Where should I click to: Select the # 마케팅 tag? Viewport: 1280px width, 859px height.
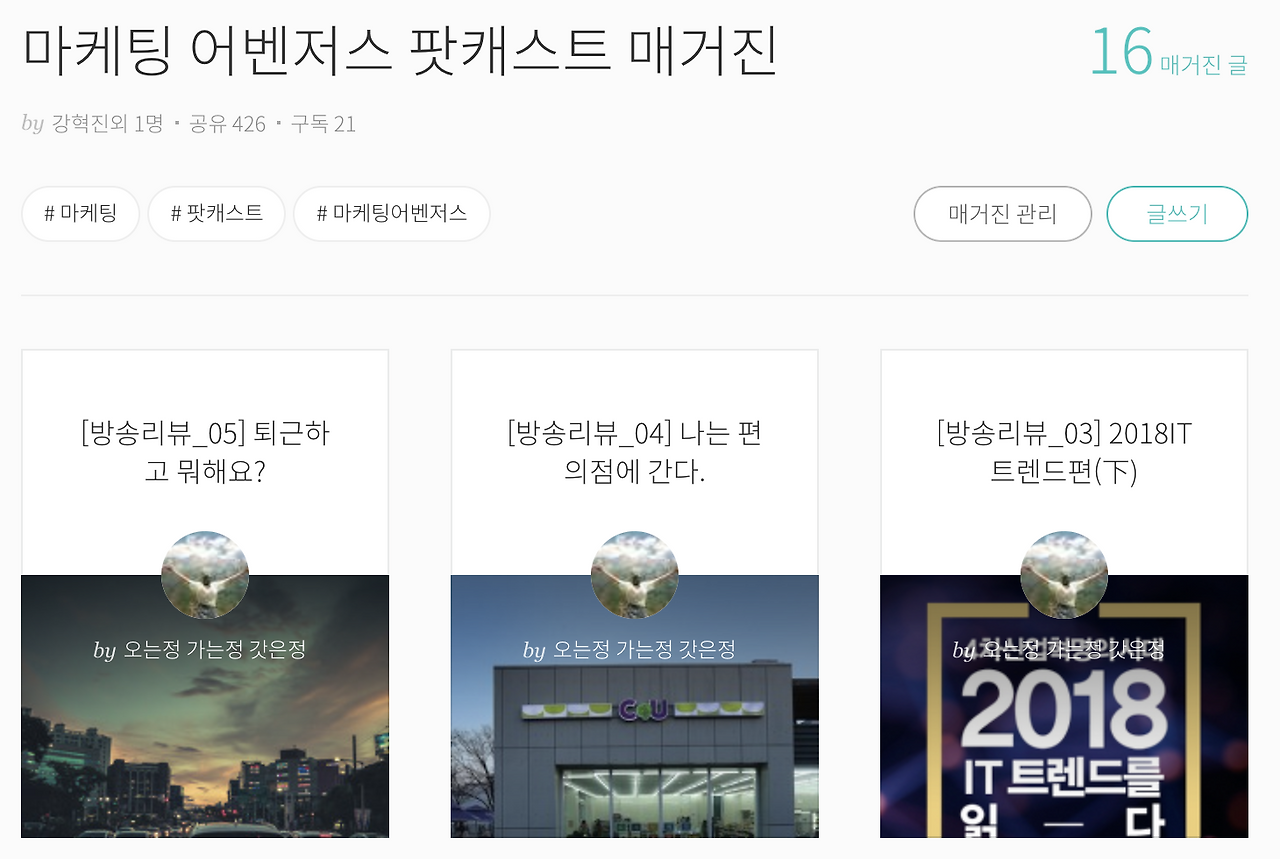(x=80, y=214)
